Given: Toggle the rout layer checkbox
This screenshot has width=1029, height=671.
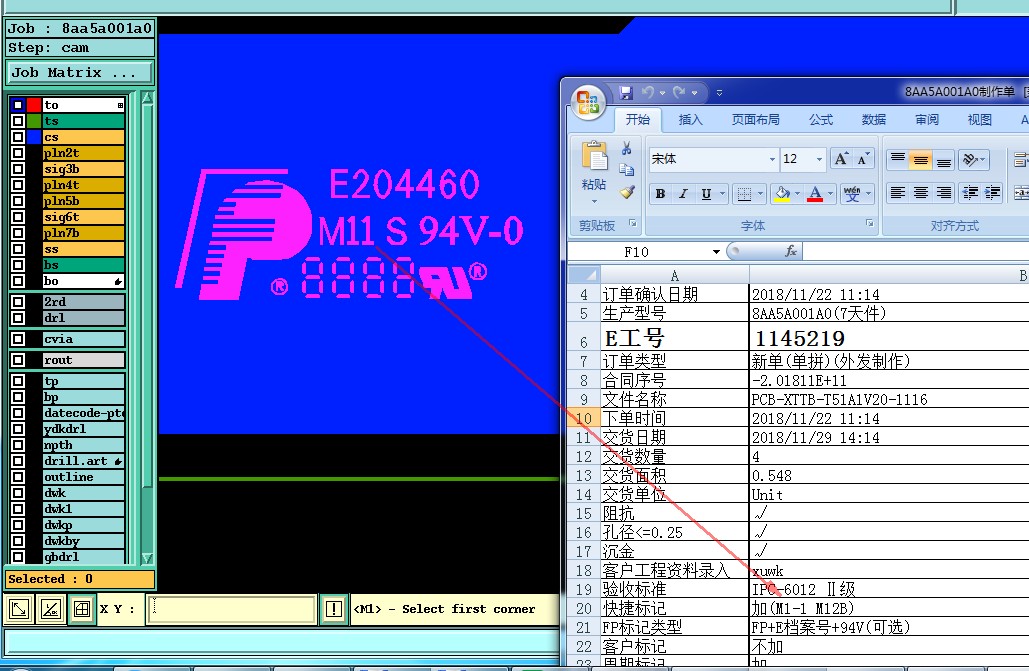Looking at the screenshot, I should click(18, 360).
